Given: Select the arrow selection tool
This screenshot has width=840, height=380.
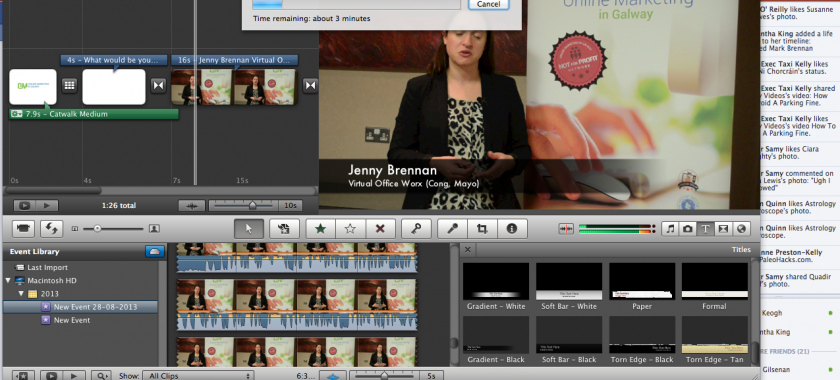Looking at the screenshot, I should 248,229.
